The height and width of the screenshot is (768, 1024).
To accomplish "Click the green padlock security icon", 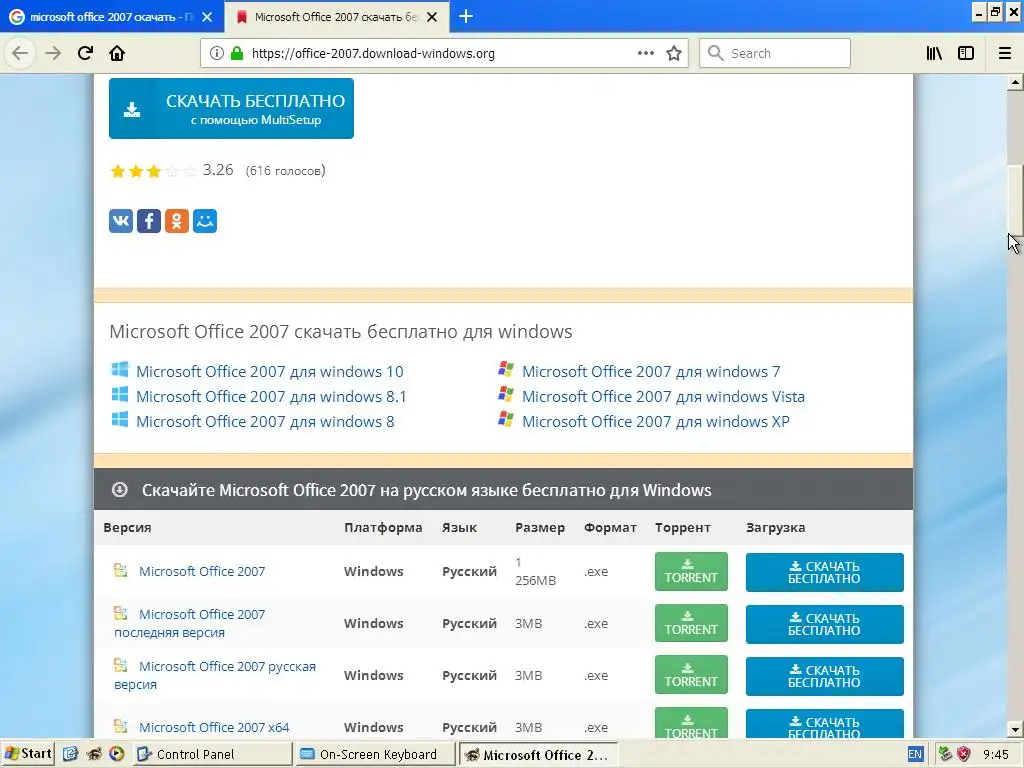I will pyautogui.click(x=237, y=53).
